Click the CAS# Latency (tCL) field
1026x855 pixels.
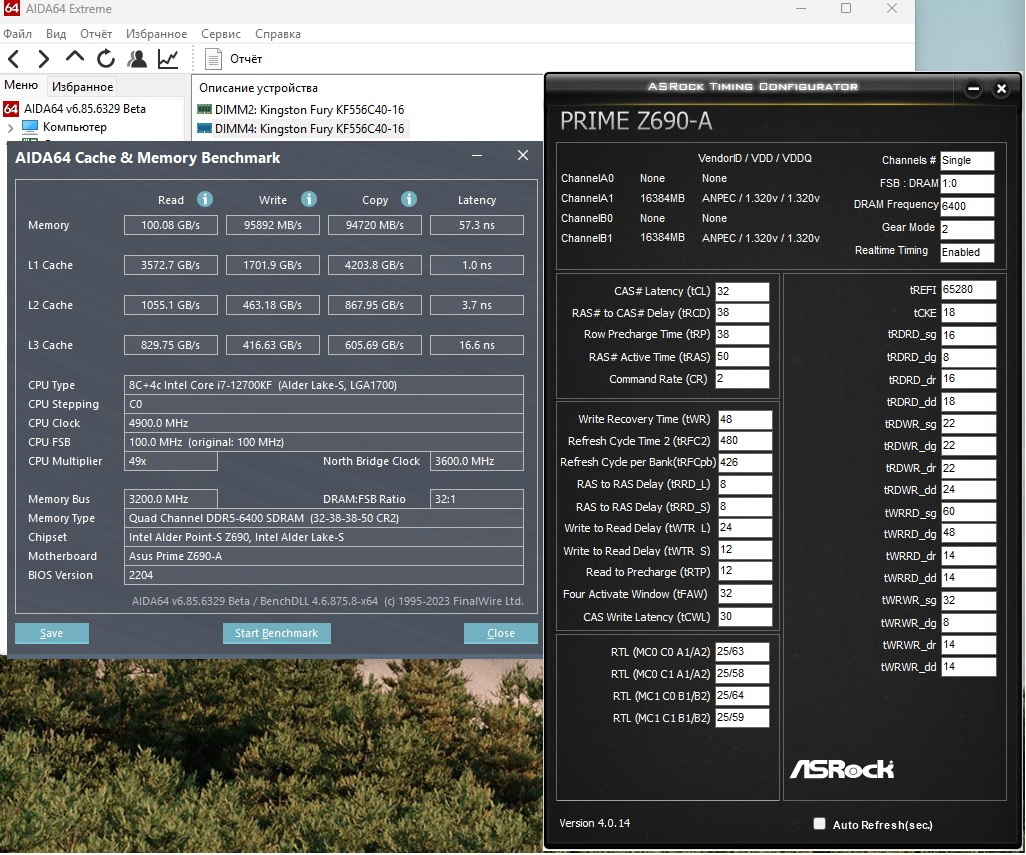742,292
